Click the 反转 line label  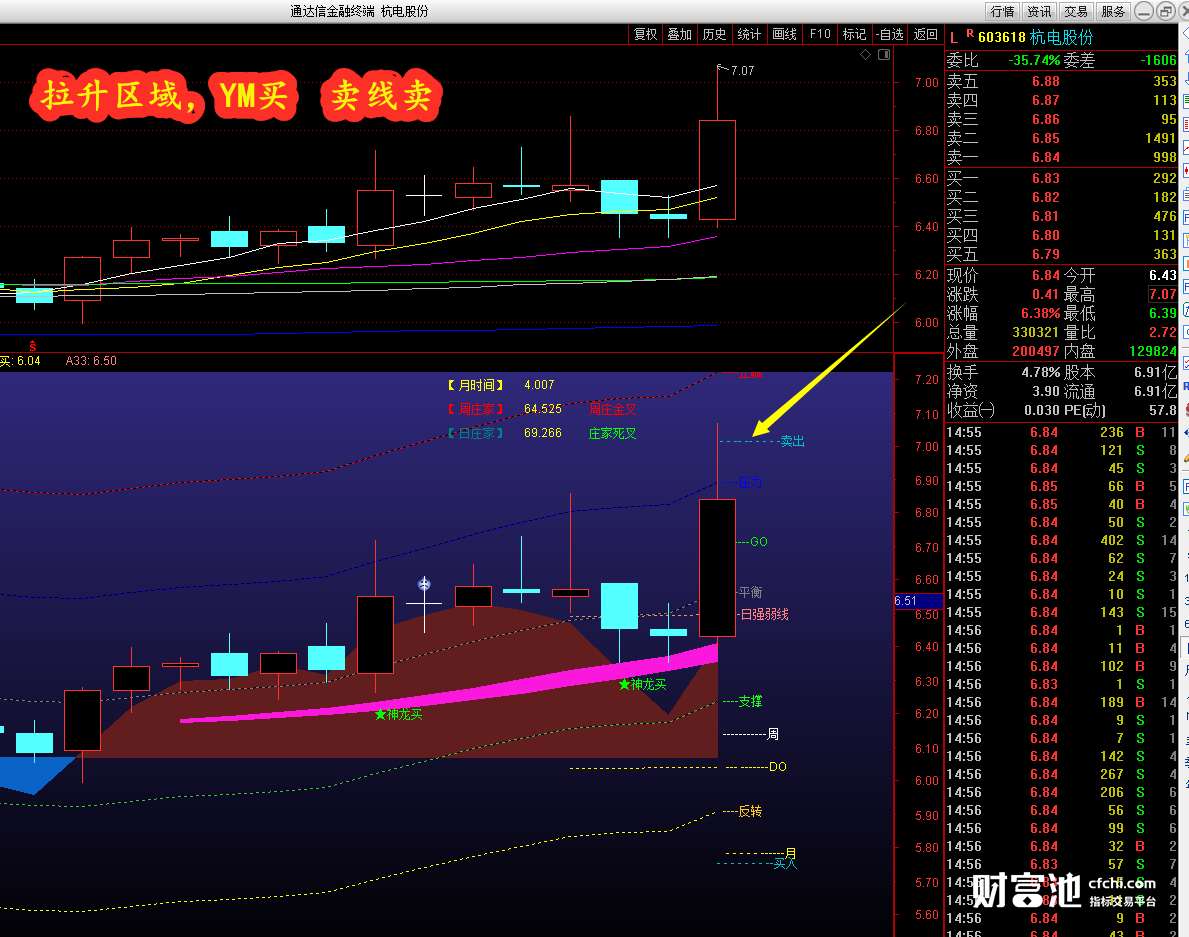tap(750, 811)
